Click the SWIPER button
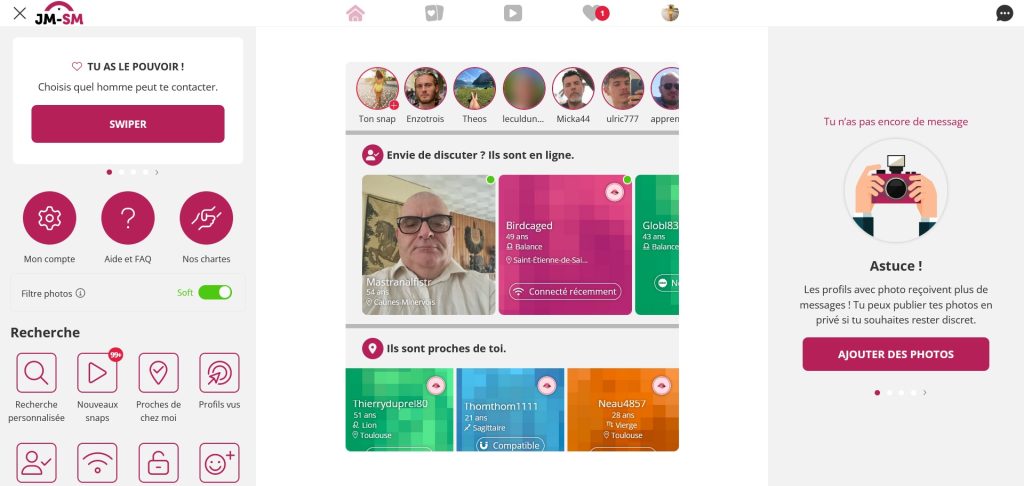This screenshot has width=1024, height=486. (128, 124)
